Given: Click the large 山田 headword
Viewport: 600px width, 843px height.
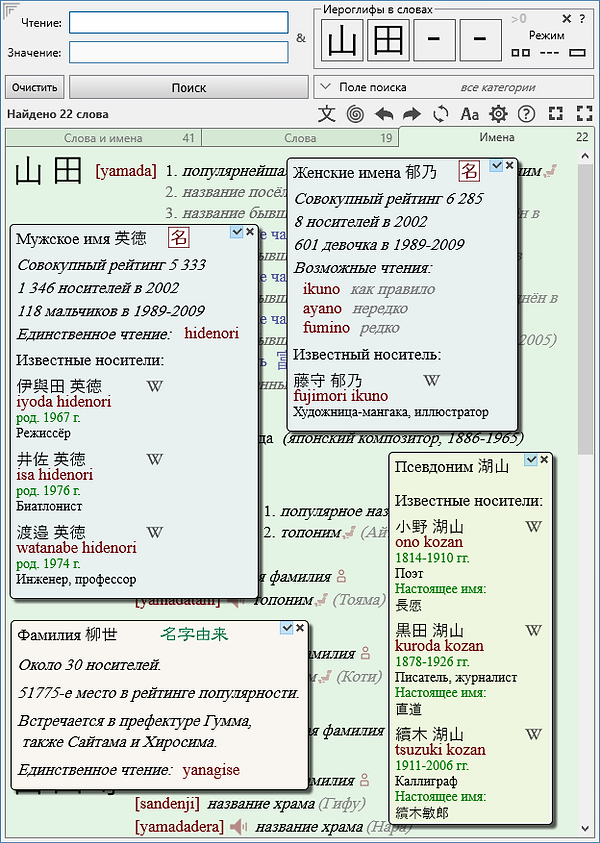Looking at the screenshot, I should tap(48, 172).
